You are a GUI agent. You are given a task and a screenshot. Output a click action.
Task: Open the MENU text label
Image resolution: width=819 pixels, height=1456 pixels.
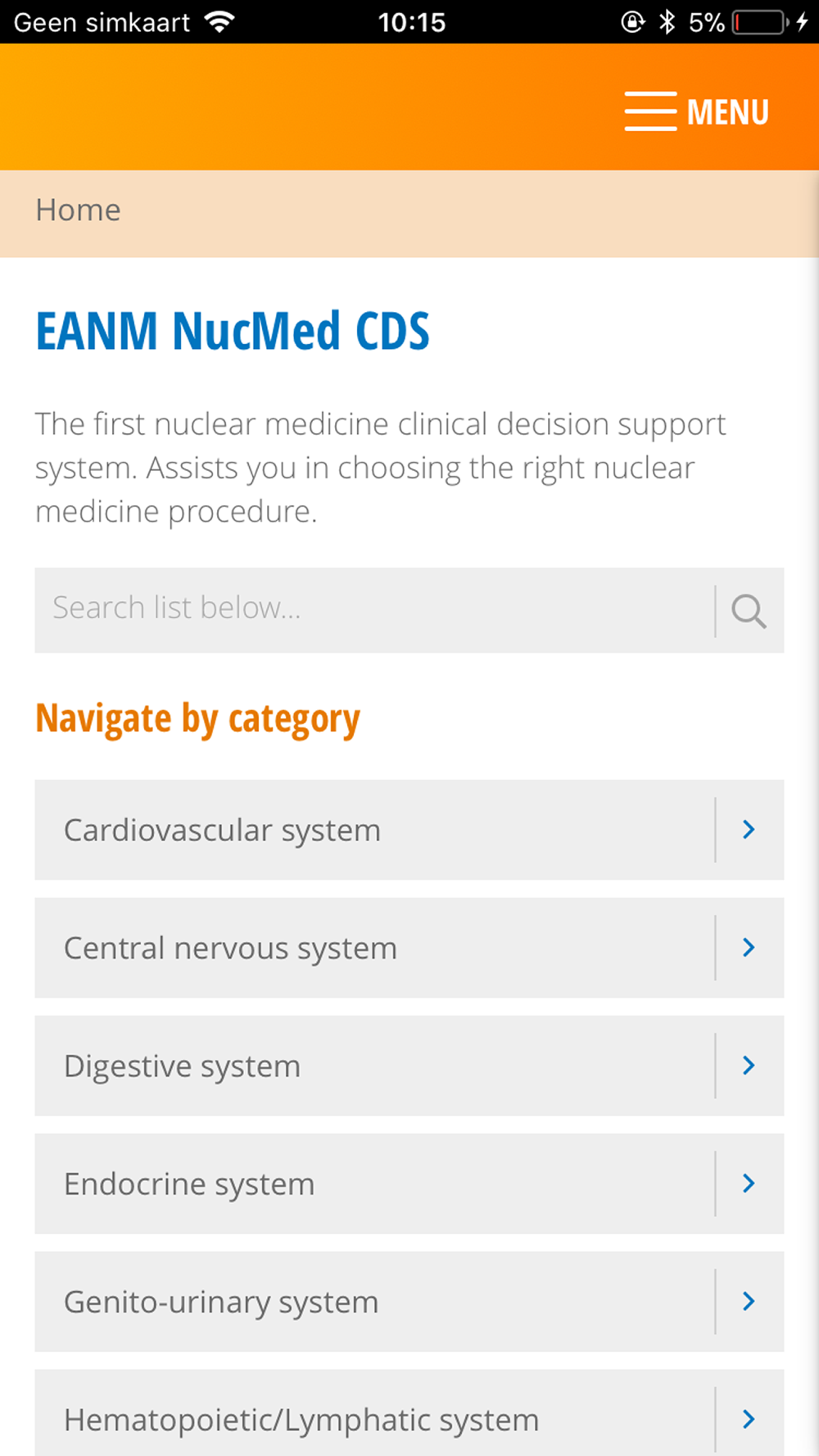coord(728,112)
